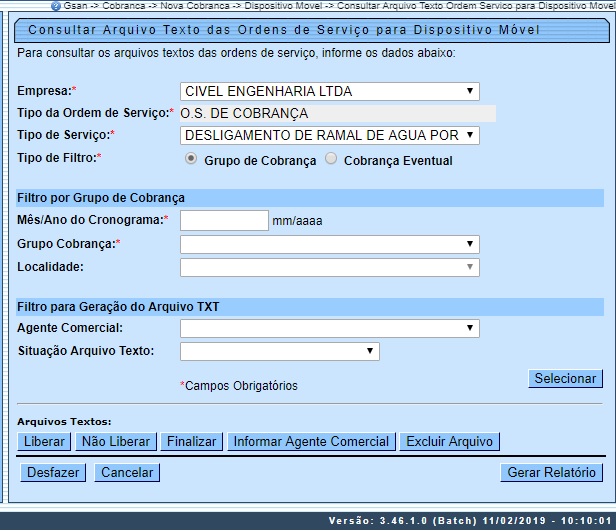
Task: Click the Excluir Arquivo button
Action: pyautogui.click(x=449, y=441)
